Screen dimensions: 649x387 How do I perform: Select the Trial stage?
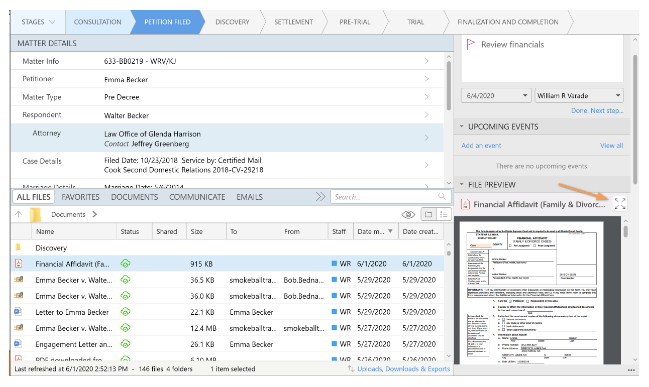pyautogui.click(x=415, y=22)
